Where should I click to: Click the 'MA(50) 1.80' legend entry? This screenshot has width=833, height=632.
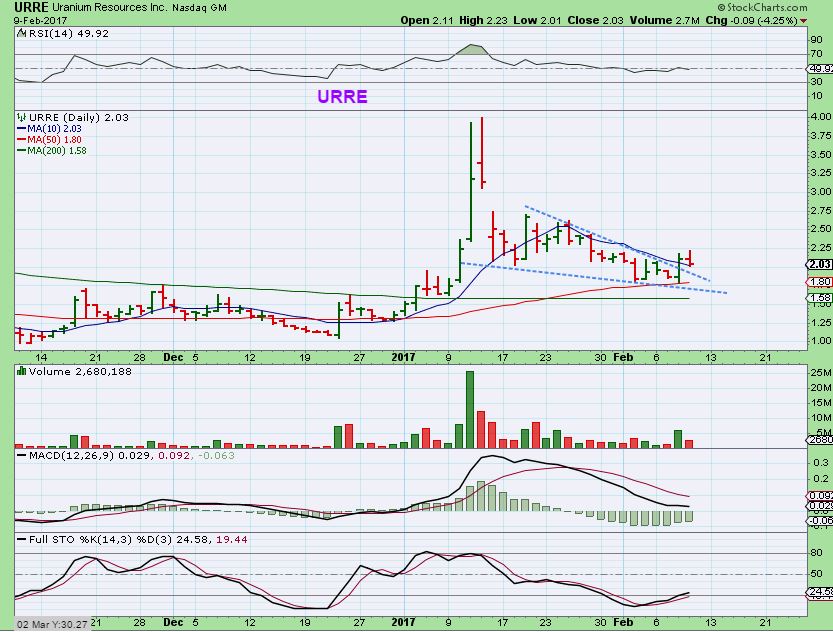[49, 140]
